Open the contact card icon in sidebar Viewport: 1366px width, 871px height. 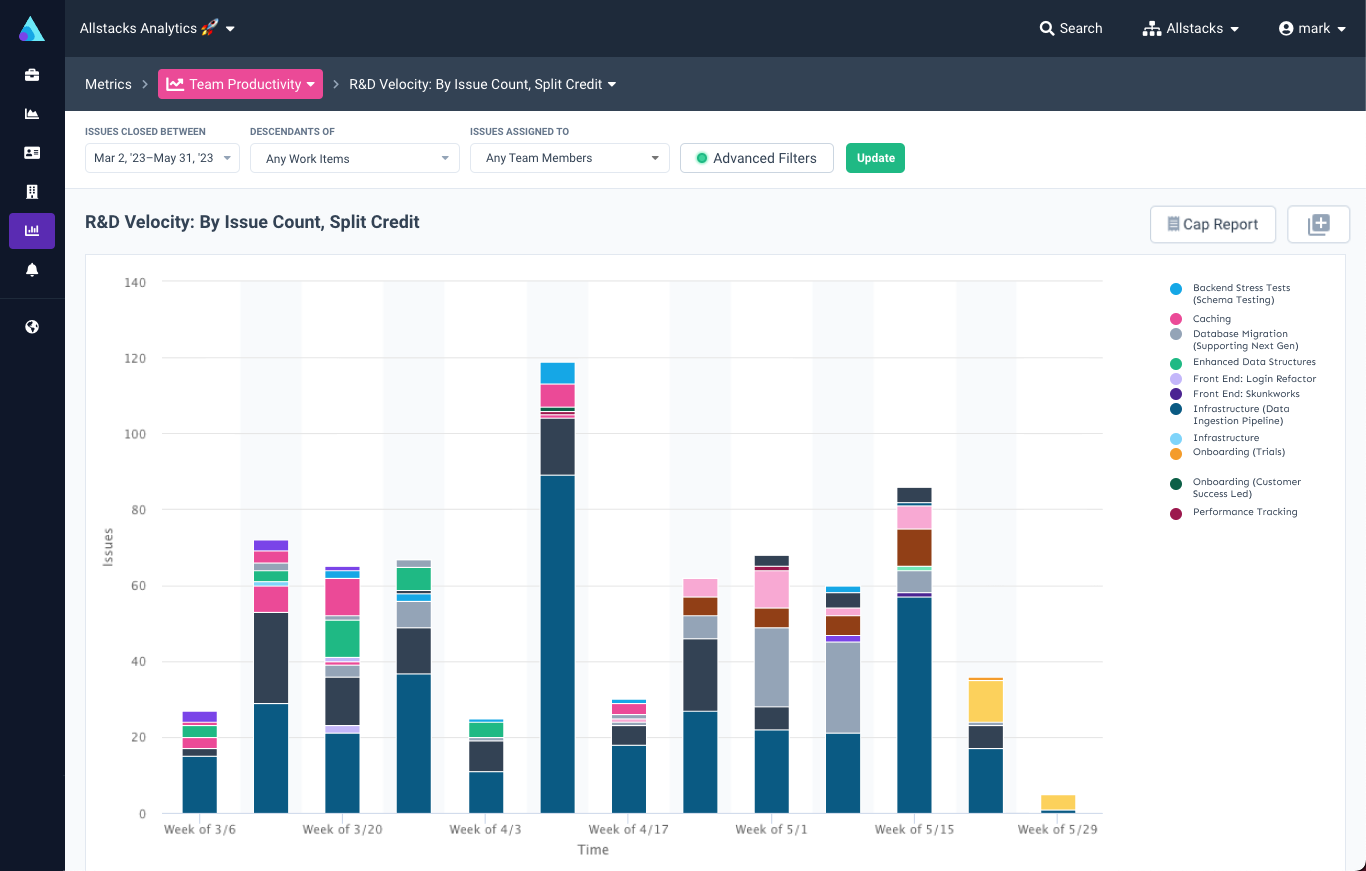[x=32, y=152]
